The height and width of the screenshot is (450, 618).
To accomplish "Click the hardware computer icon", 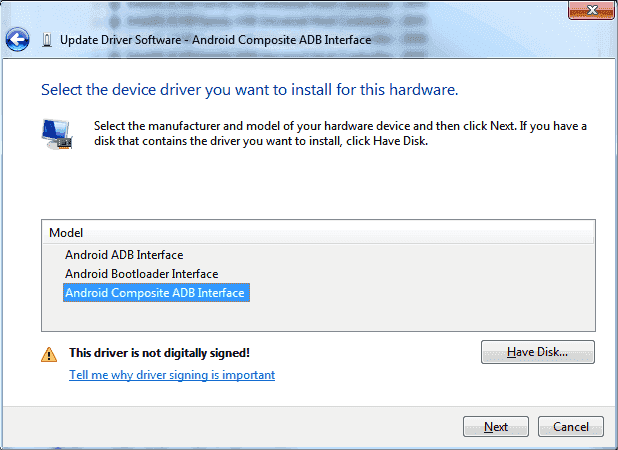I will pyautogui.click(x=57, y=134).
